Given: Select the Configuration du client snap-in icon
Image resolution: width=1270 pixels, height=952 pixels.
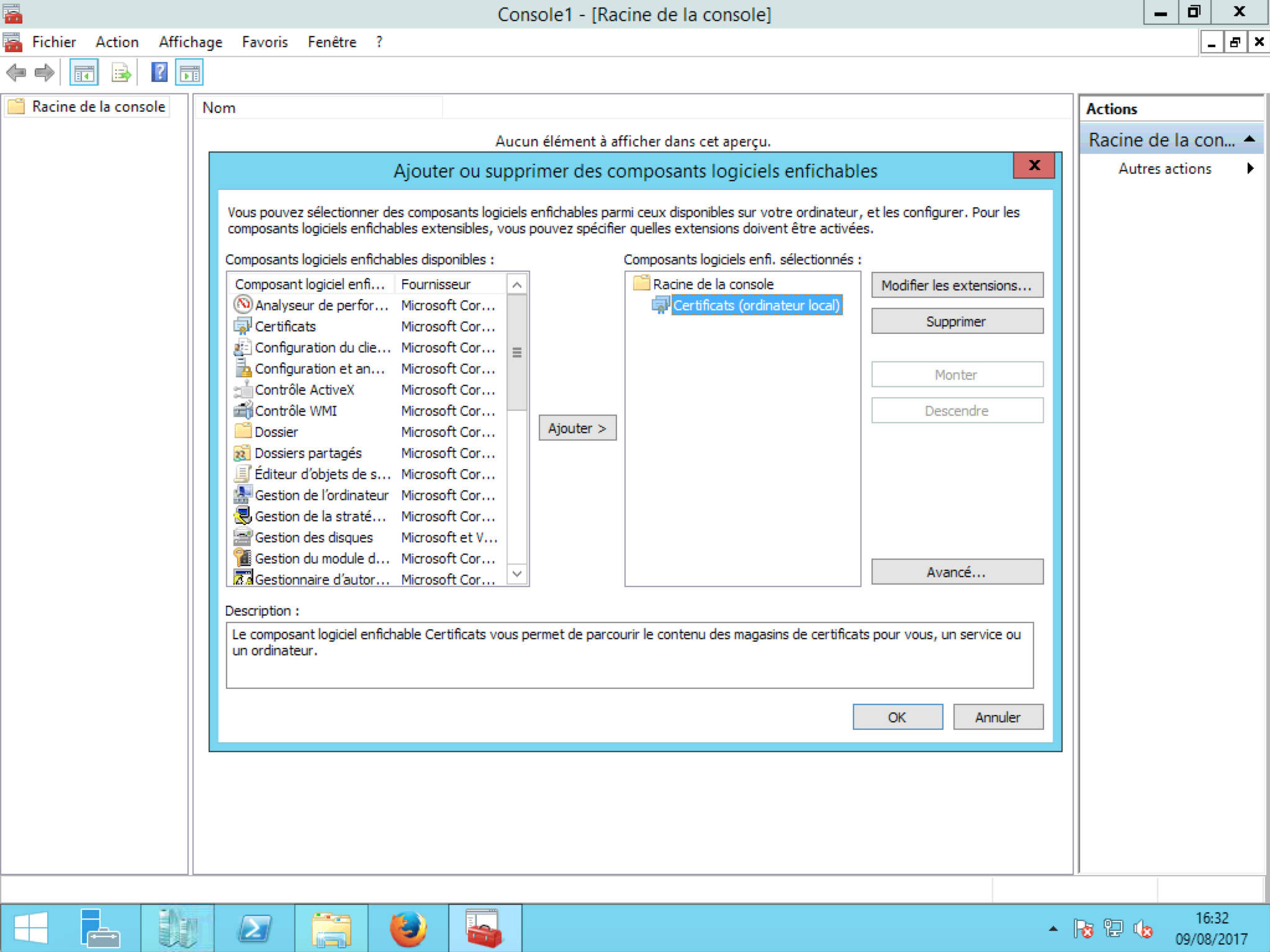Looking at the screenshot, I should [x=243, y=347].
